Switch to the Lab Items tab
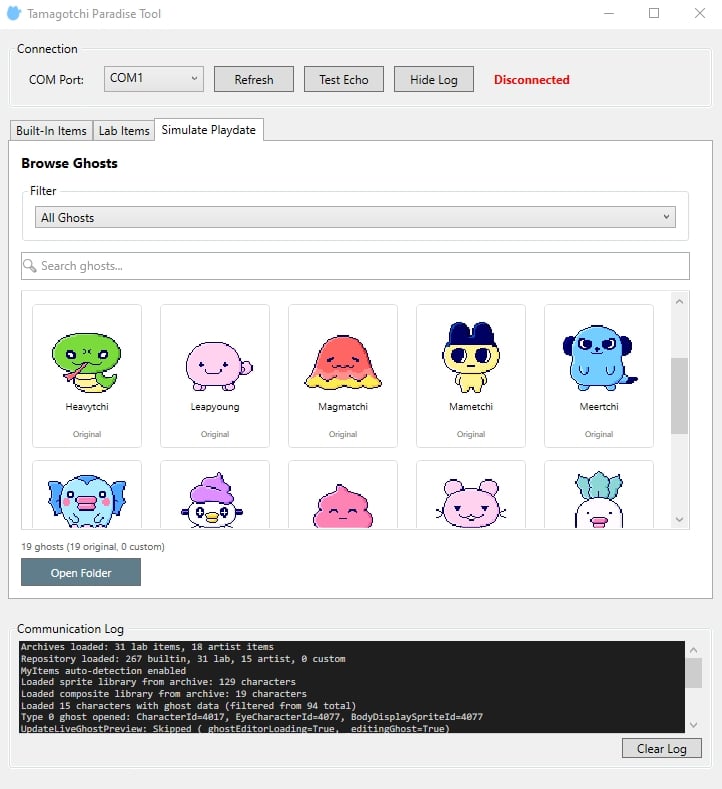722x789 pixels. click(x=124, y=131)
